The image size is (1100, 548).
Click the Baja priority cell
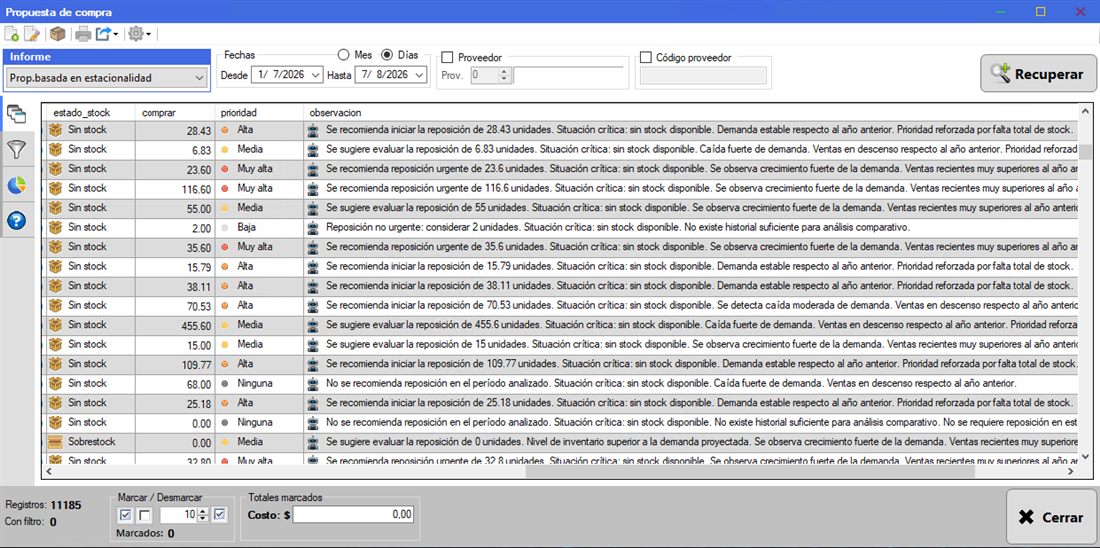point(259,227)
